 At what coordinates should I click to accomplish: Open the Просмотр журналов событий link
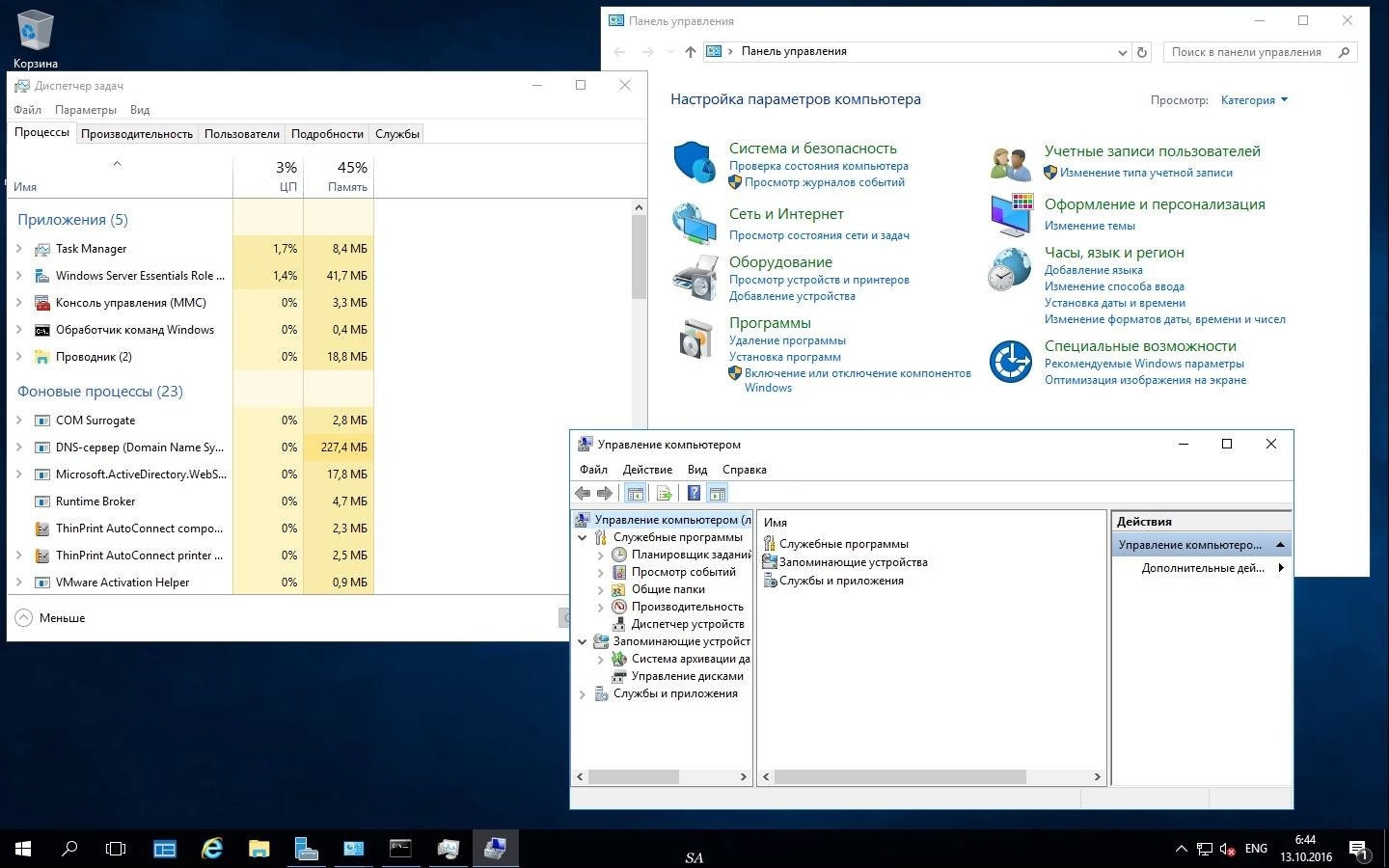tap(825, 182)
